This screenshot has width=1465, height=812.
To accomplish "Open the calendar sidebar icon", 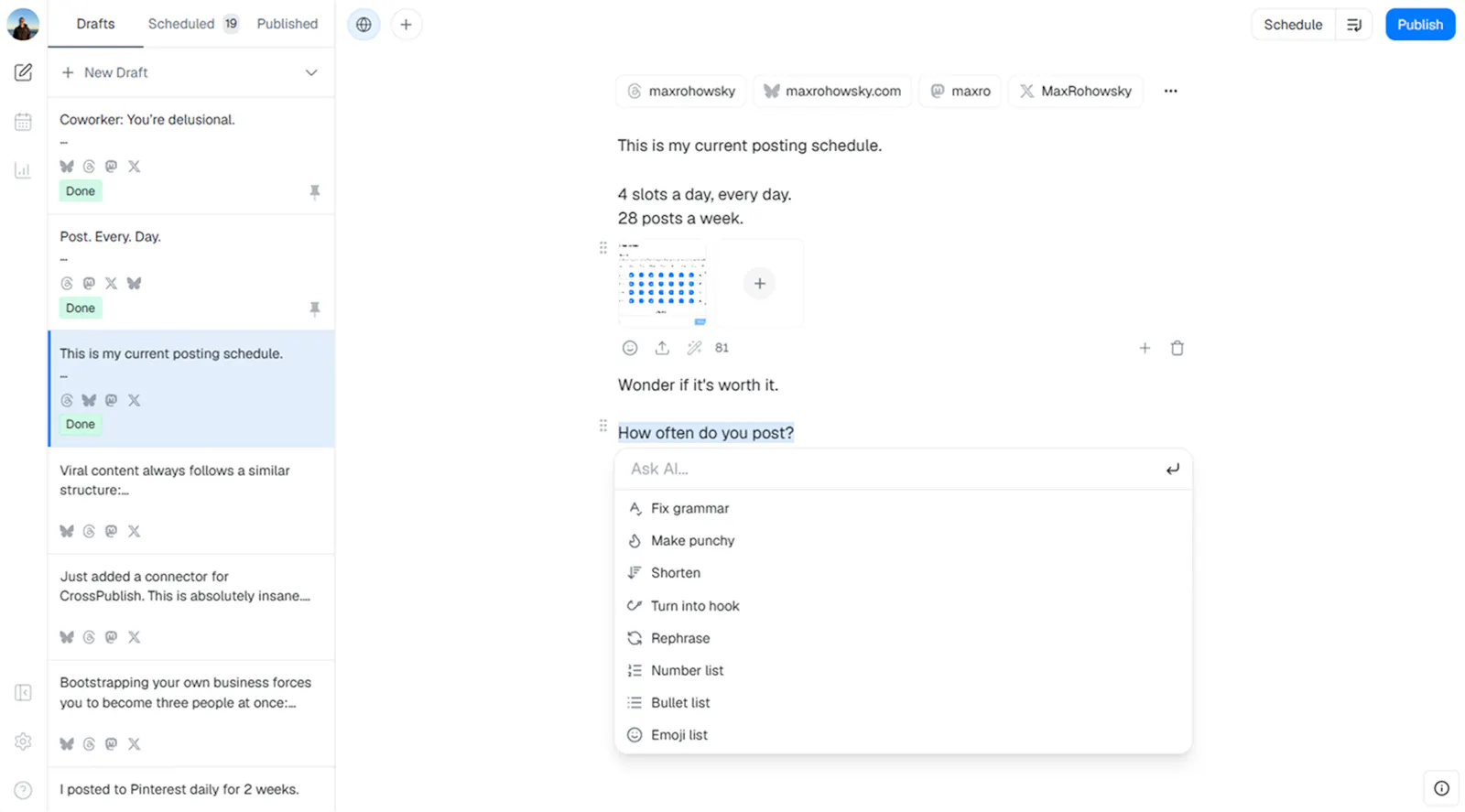I will point(23,122).
